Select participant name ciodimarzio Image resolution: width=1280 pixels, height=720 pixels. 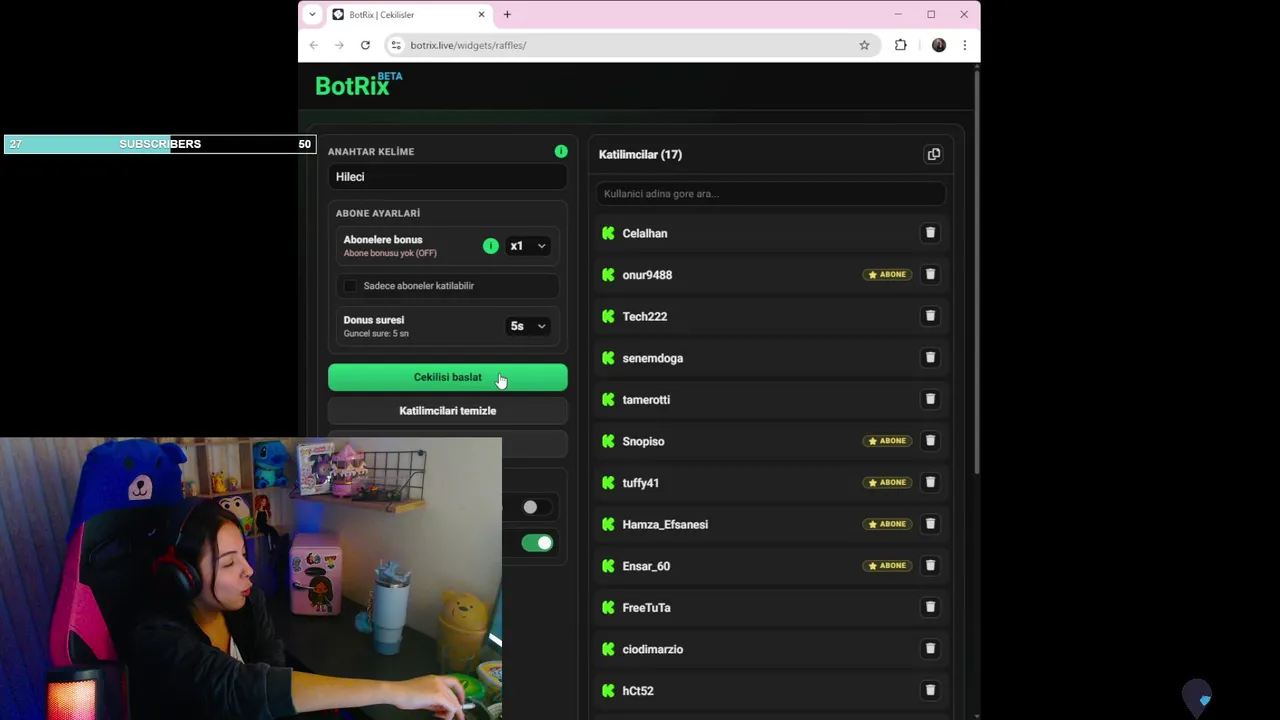tap(652, 649)
